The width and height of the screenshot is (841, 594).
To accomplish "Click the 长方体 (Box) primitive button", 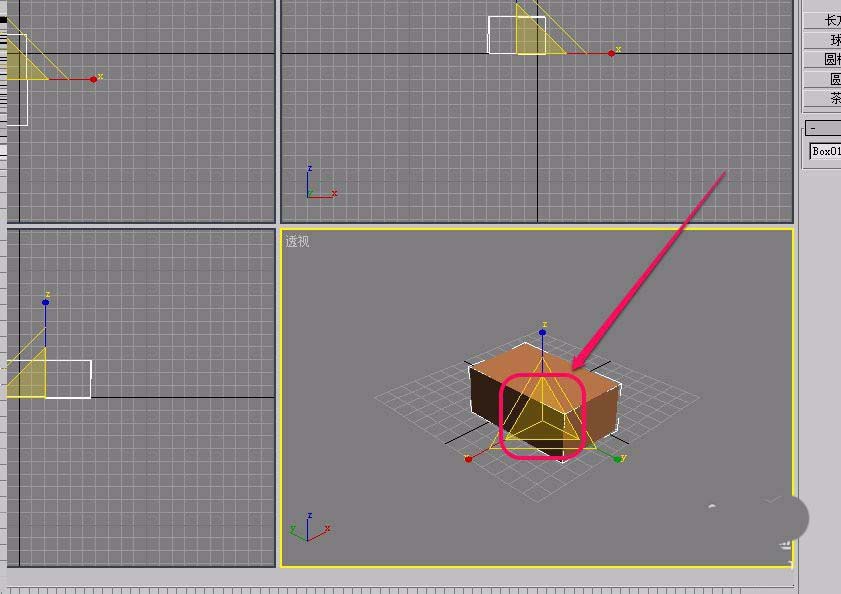I will click(x=824, y=20).
